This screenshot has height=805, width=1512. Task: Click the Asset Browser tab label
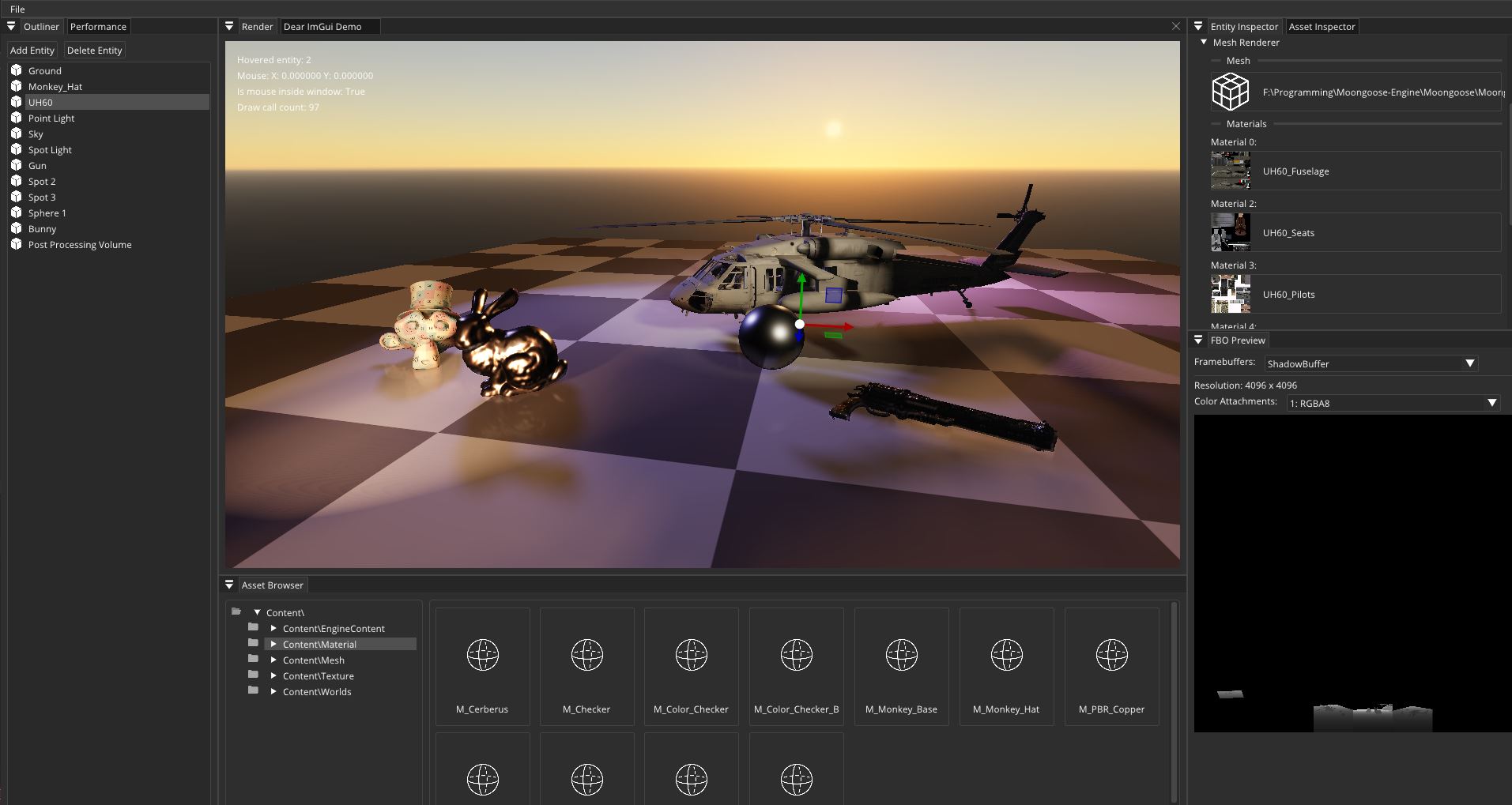[272, 585]
